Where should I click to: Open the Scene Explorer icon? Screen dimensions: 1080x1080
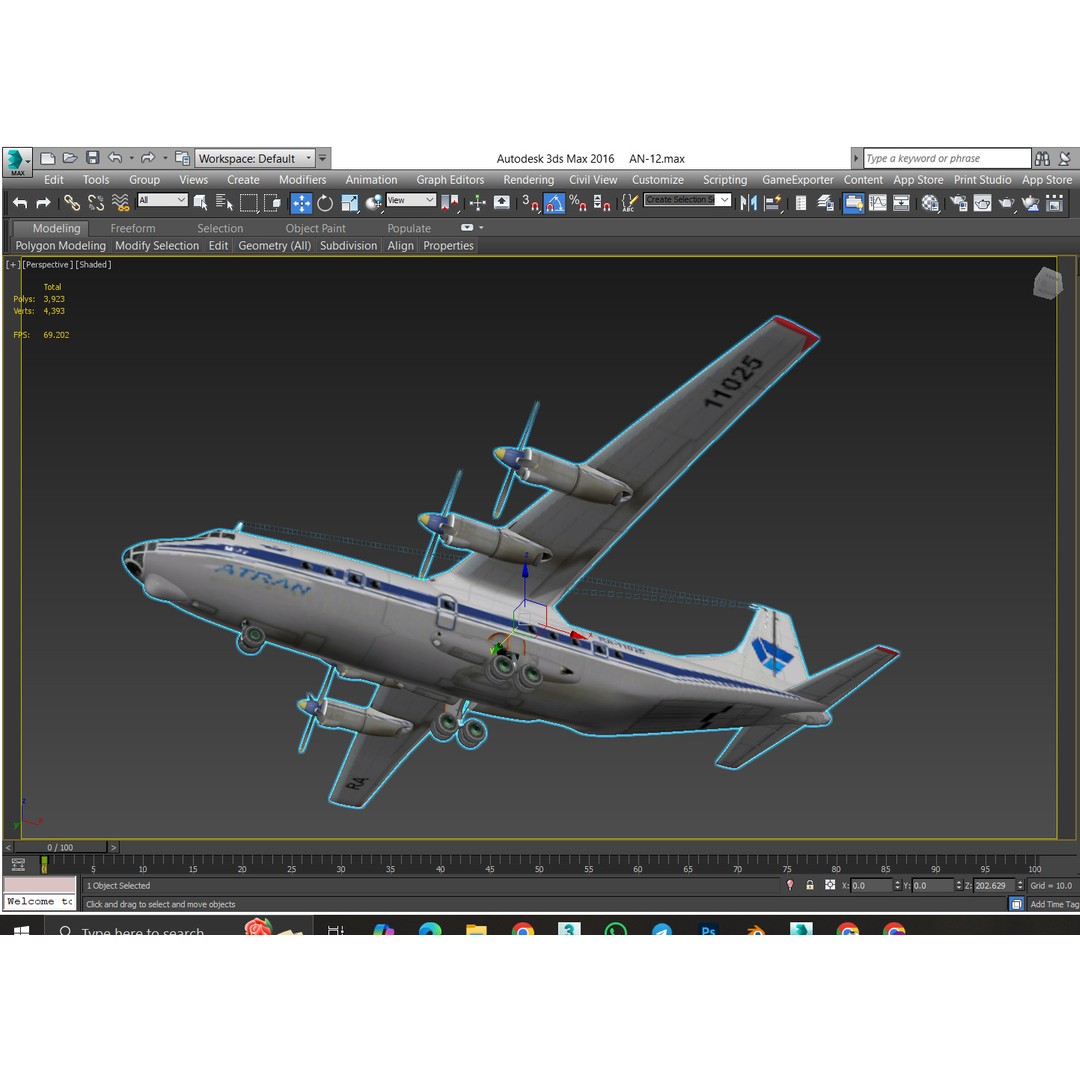point(801,202)
